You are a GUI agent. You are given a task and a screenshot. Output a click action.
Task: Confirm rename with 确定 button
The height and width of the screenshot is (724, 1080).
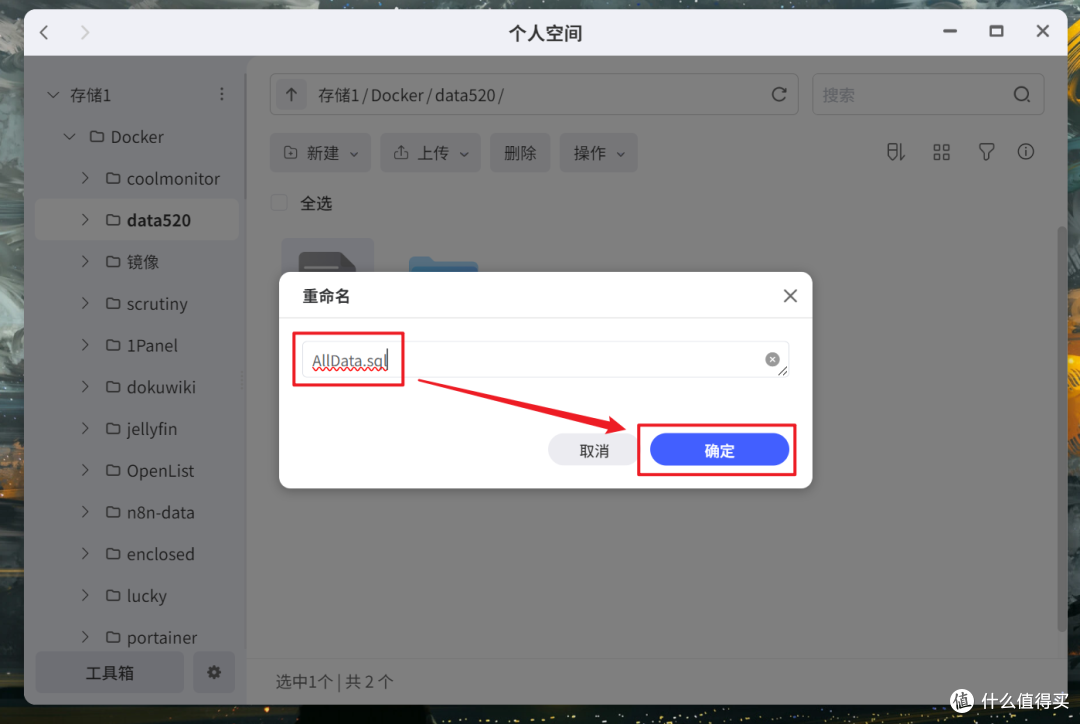(719, 450)
